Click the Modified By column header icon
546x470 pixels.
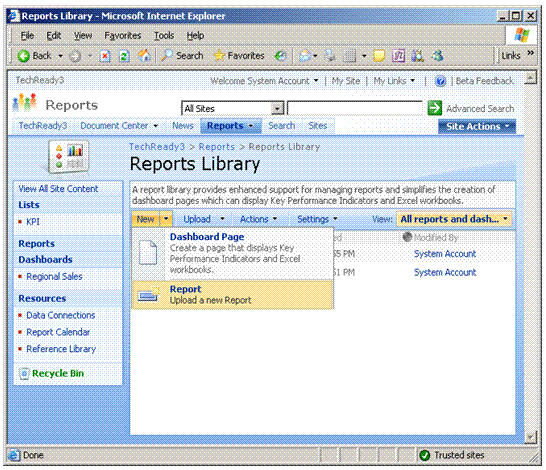point(407,237)
